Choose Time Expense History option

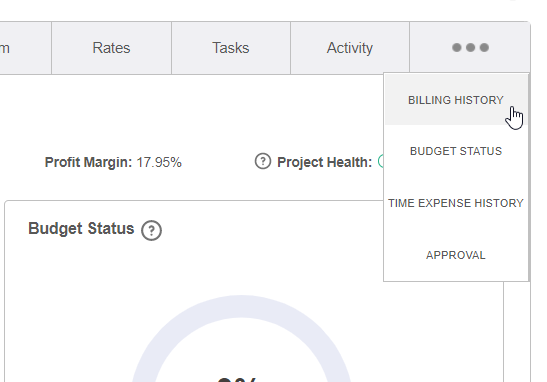point(456,203)
